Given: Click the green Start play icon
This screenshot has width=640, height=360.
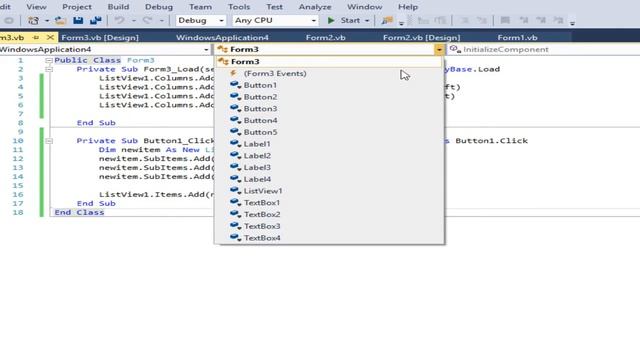Looking at the screenshot, I should [331, 20].
